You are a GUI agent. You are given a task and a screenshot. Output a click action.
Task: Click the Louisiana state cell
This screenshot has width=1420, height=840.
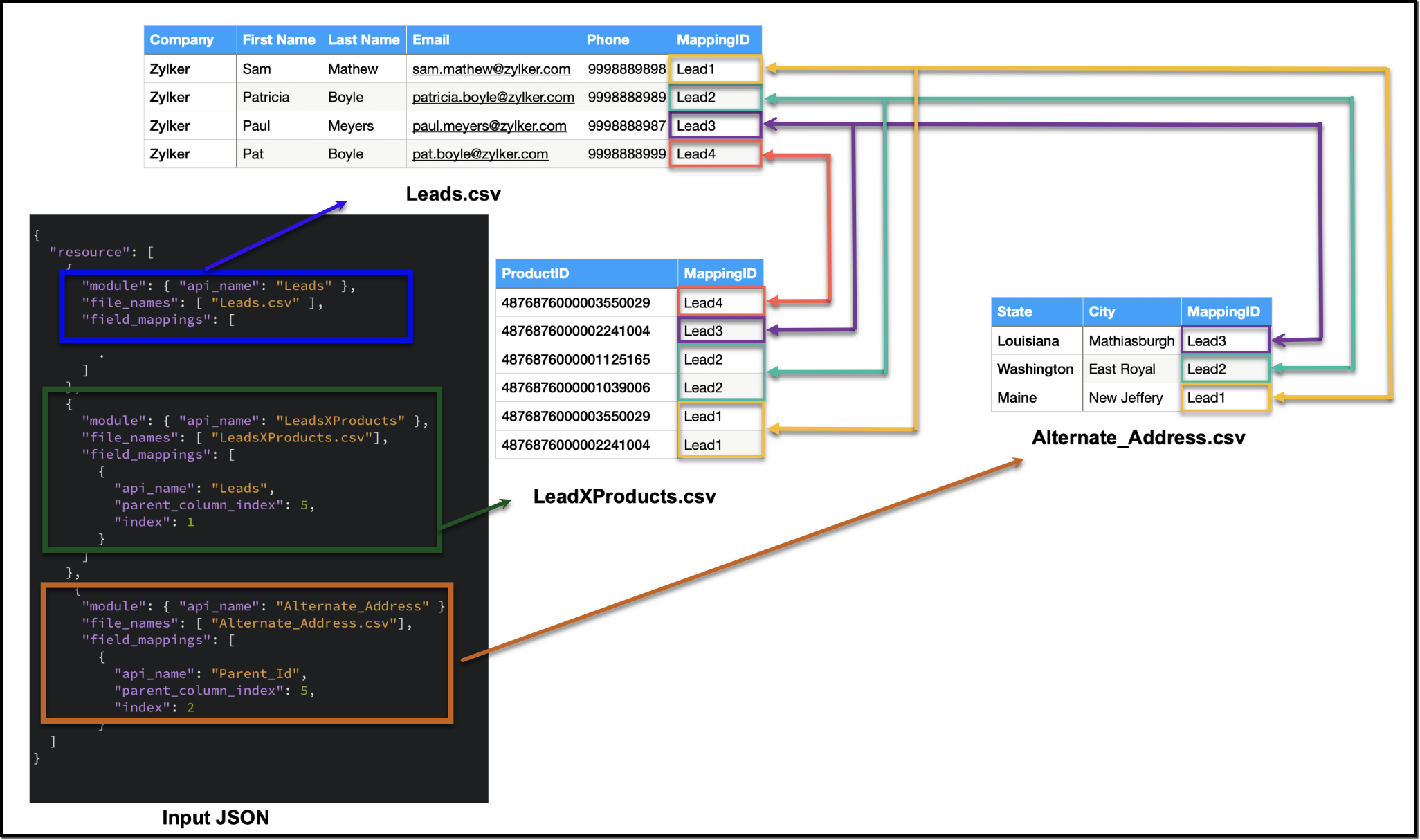coord(1028,341)
